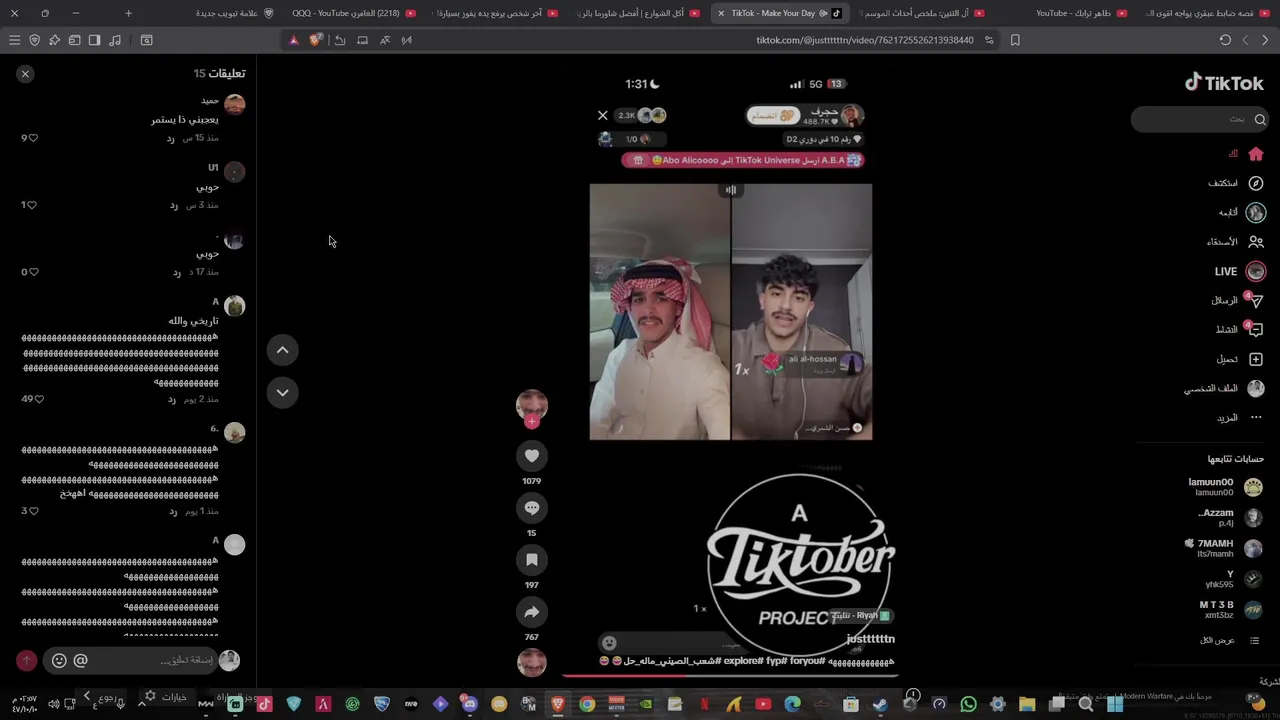Open the music note media control icon
This screenshot has height=720, width=1280.
click(x=115, y=40)
